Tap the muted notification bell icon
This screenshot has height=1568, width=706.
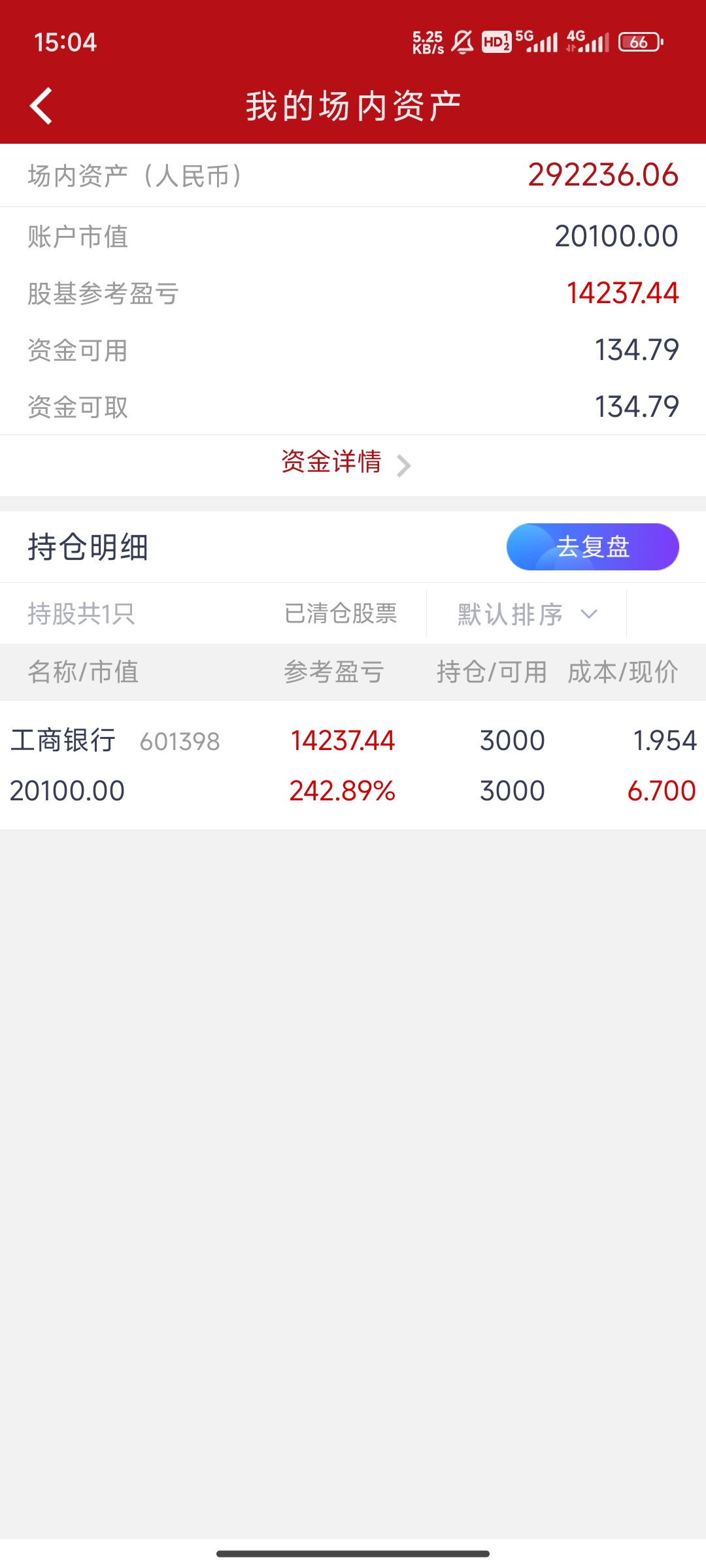coord(462,42)
